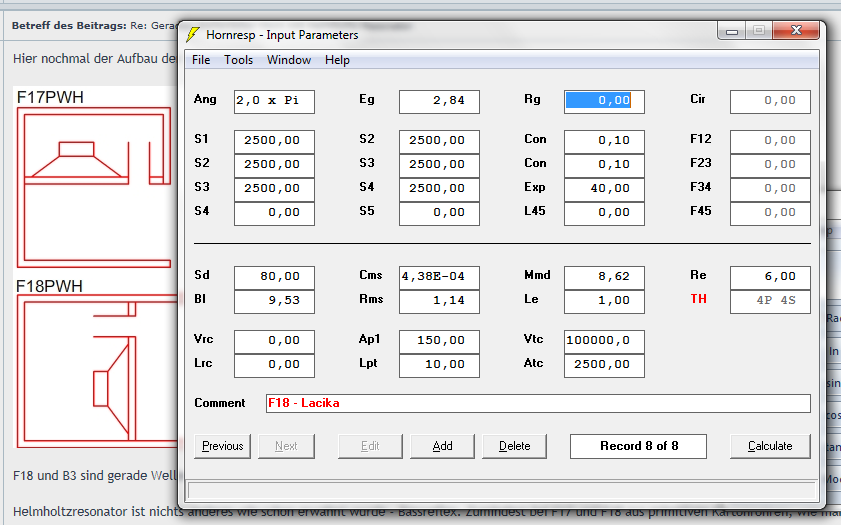The image size is (841, 525).
Task: Click the F23 field
Action: click(770, 165)
